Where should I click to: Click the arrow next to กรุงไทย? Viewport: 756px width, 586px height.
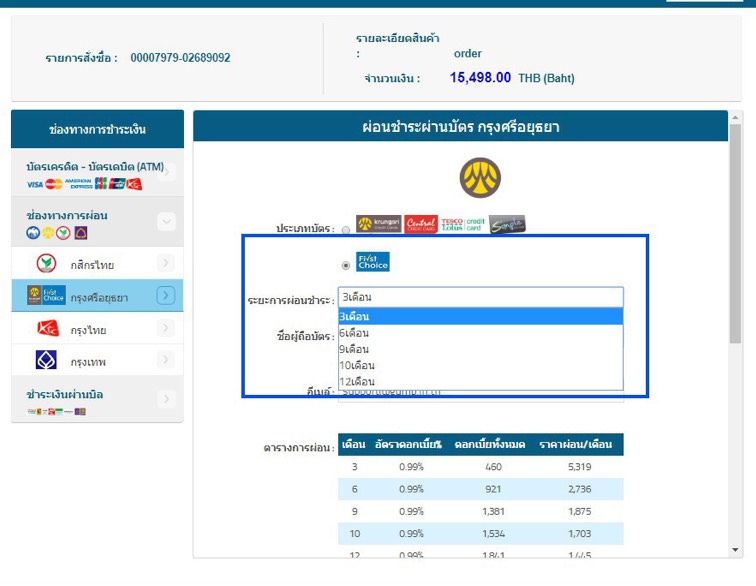[165, 328]
